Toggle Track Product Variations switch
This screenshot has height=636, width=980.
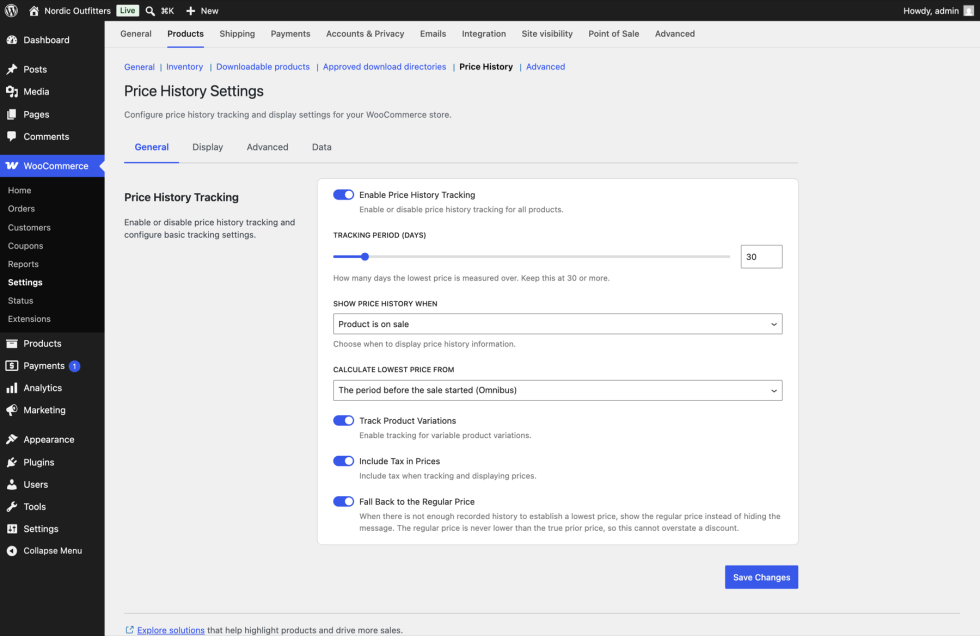pos(343,420)
